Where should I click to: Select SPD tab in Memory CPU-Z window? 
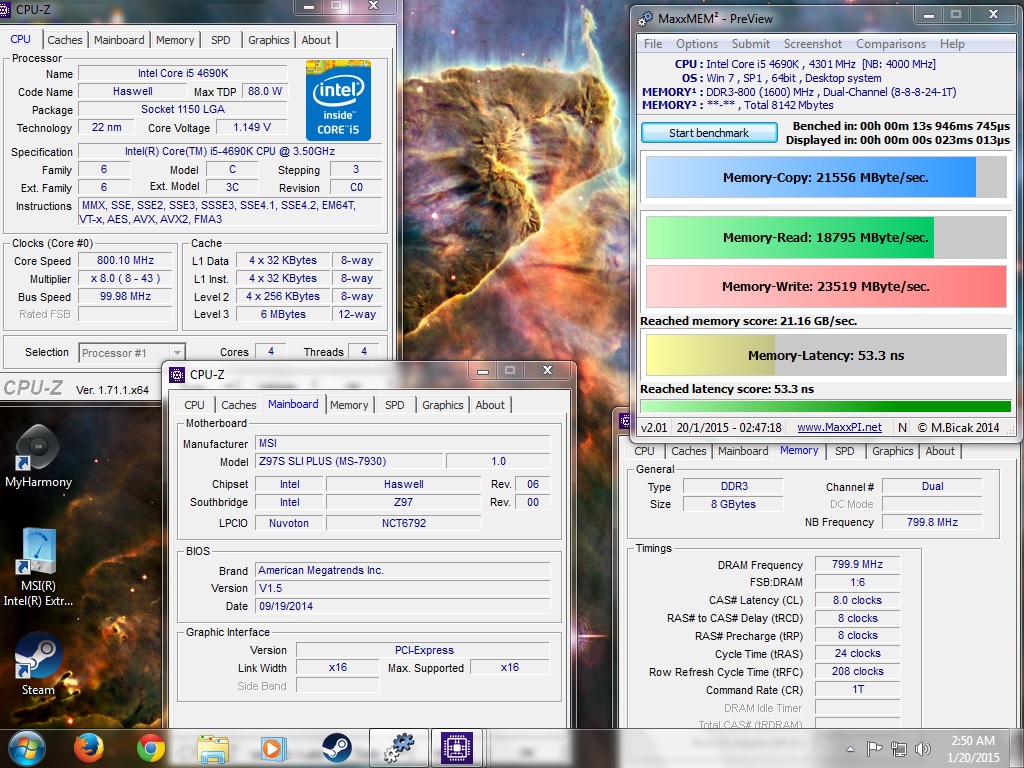coord(844,451)
